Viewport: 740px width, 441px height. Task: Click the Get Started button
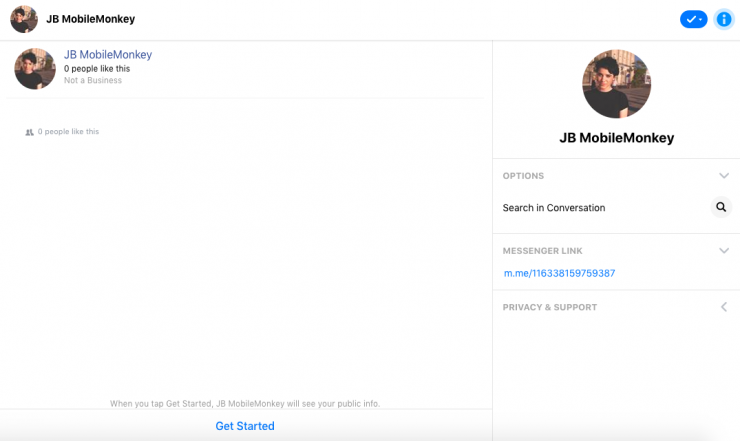coord(245,426)
